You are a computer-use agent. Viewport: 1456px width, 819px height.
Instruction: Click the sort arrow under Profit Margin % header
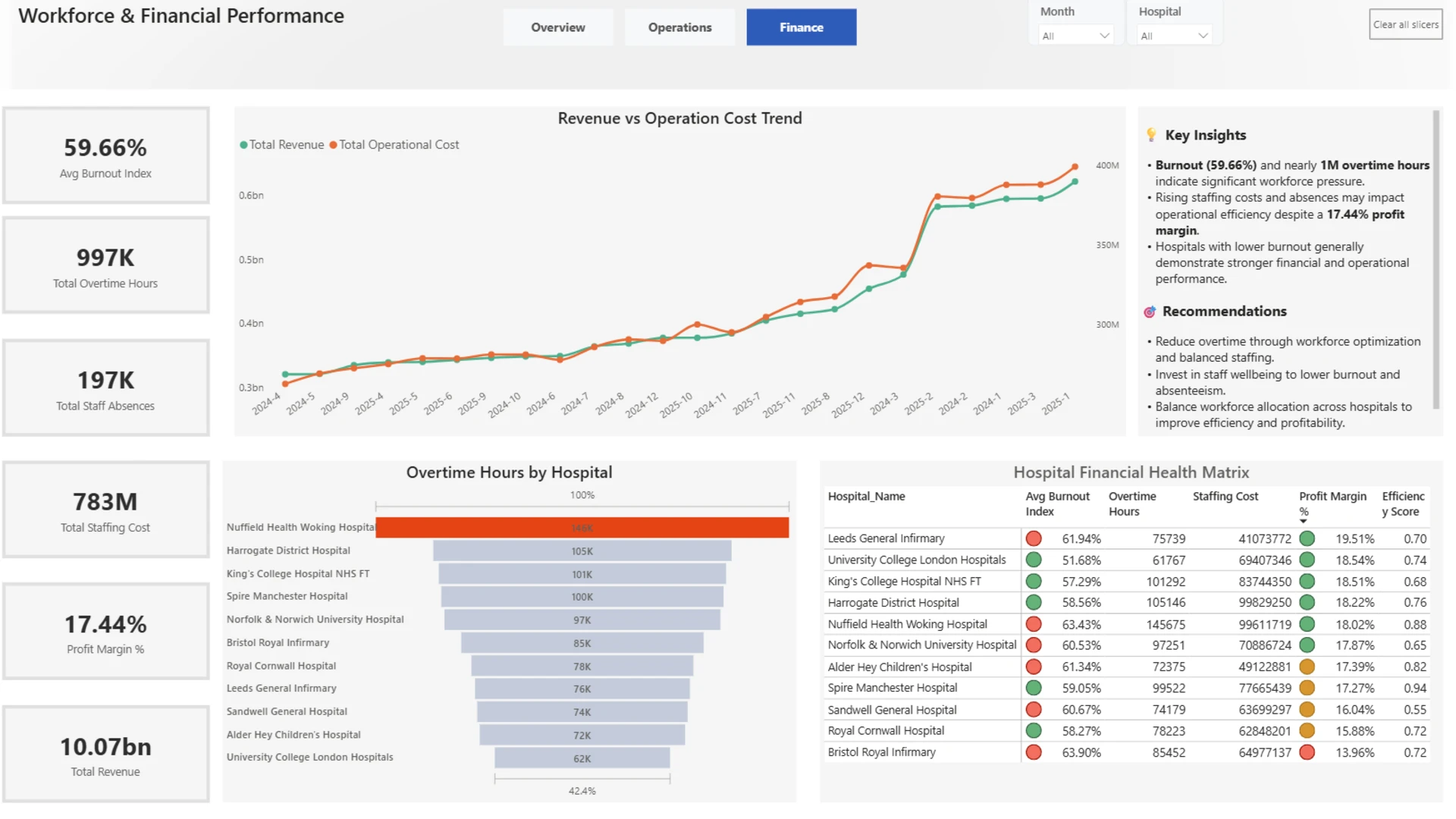click(1304, 522)
